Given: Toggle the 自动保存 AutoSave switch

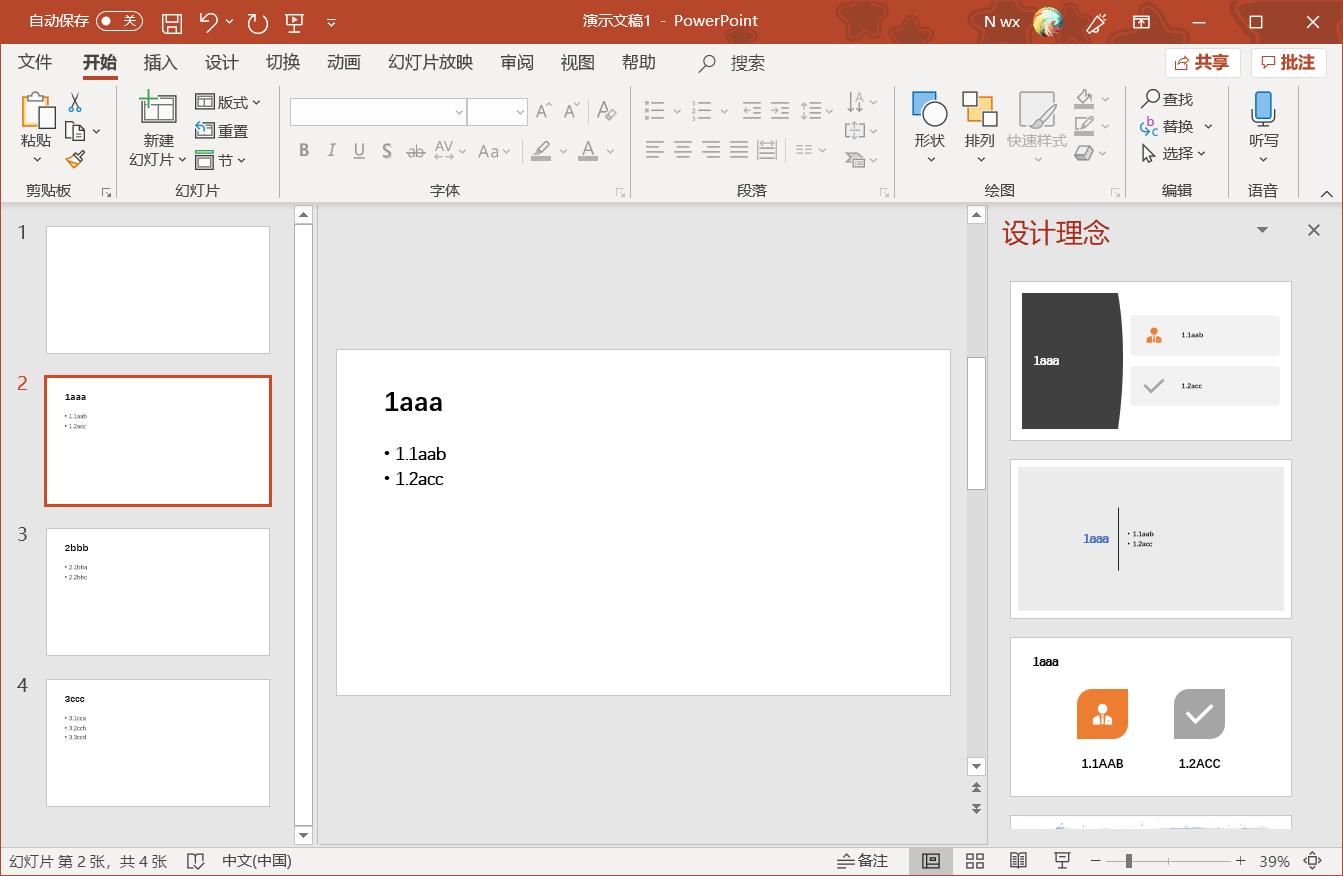Looking at the screenshot, I should 119,21.
